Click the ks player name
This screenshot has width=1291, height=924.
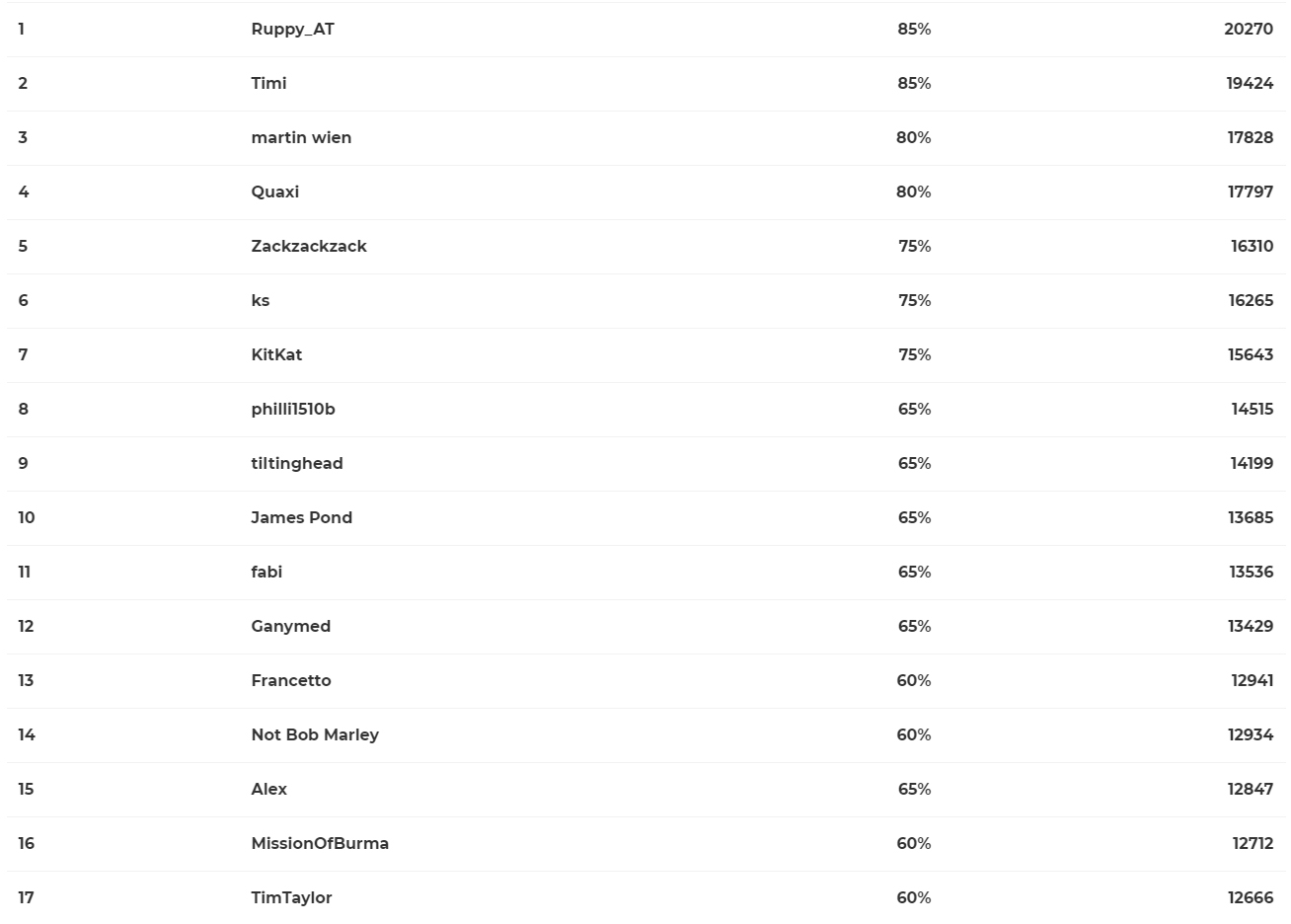point(260,300)
